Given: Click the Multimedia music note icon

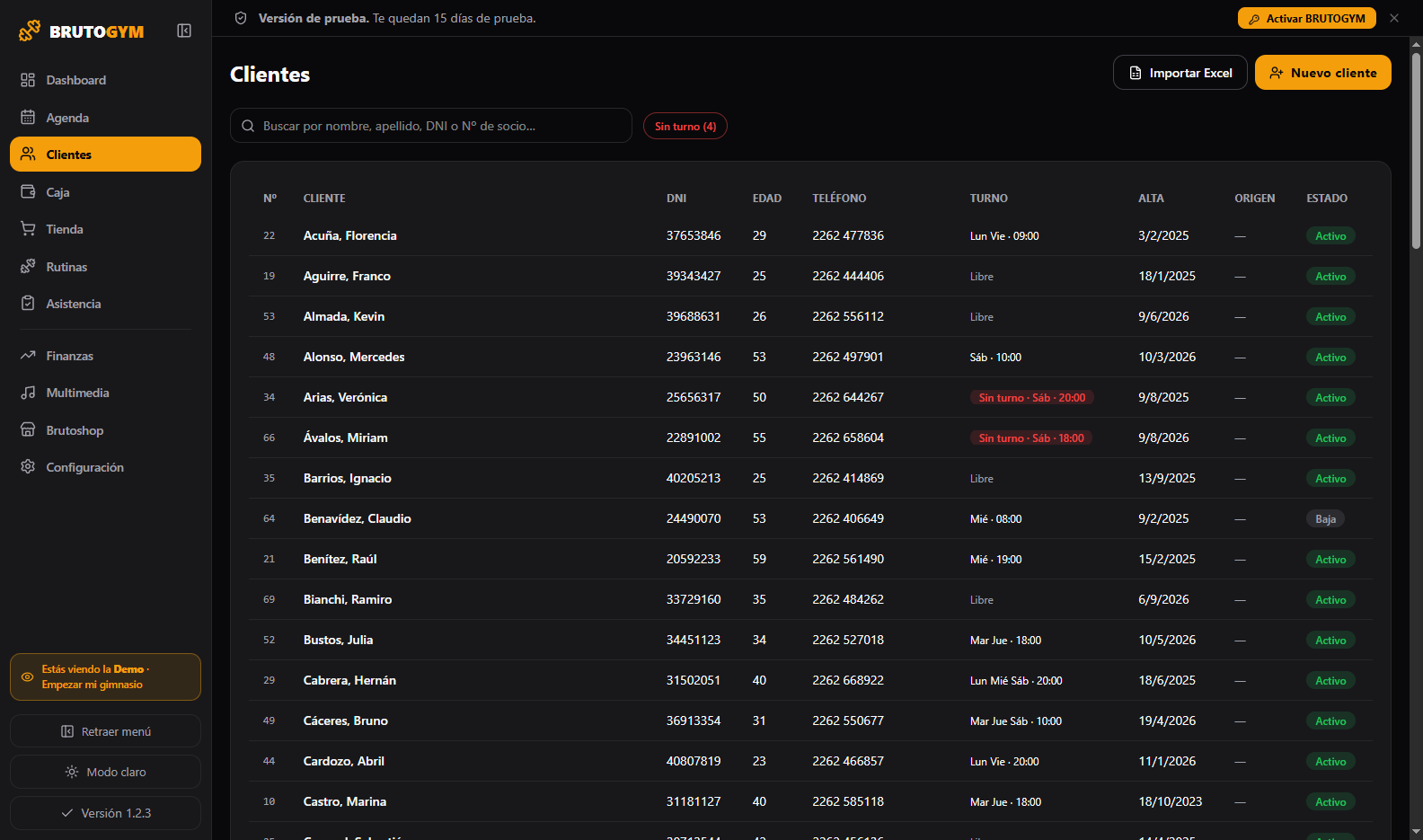Looking at the screenshot, I should pyautogui.click(x=28, y=393).
